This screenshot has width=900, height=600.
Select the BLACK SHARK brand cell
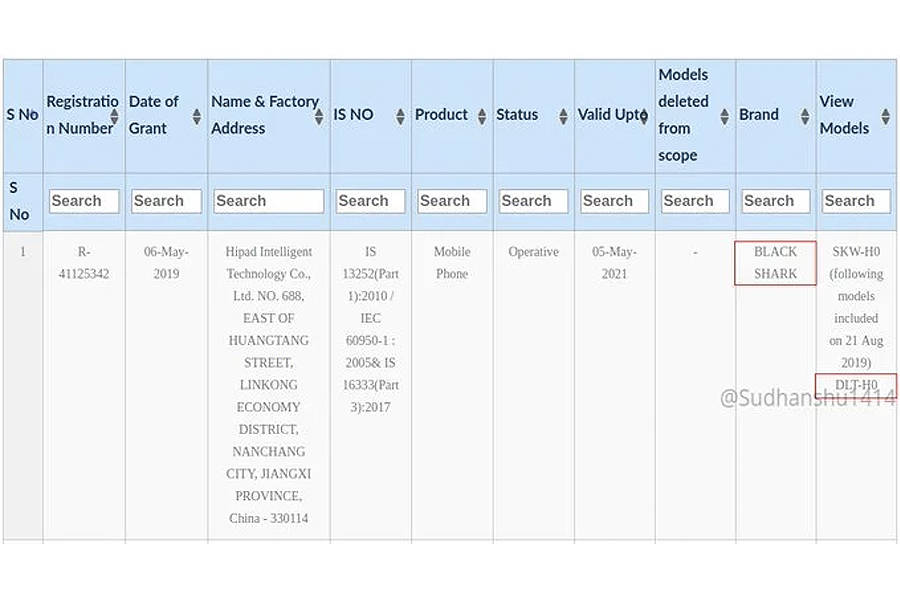(x=775, y=262)
